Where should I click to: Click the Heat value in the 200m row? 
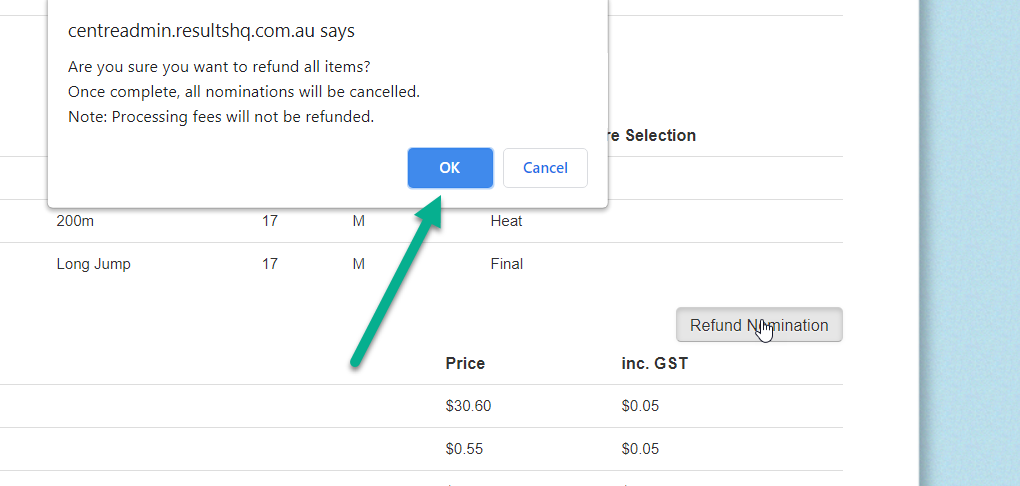pos(506,221)
